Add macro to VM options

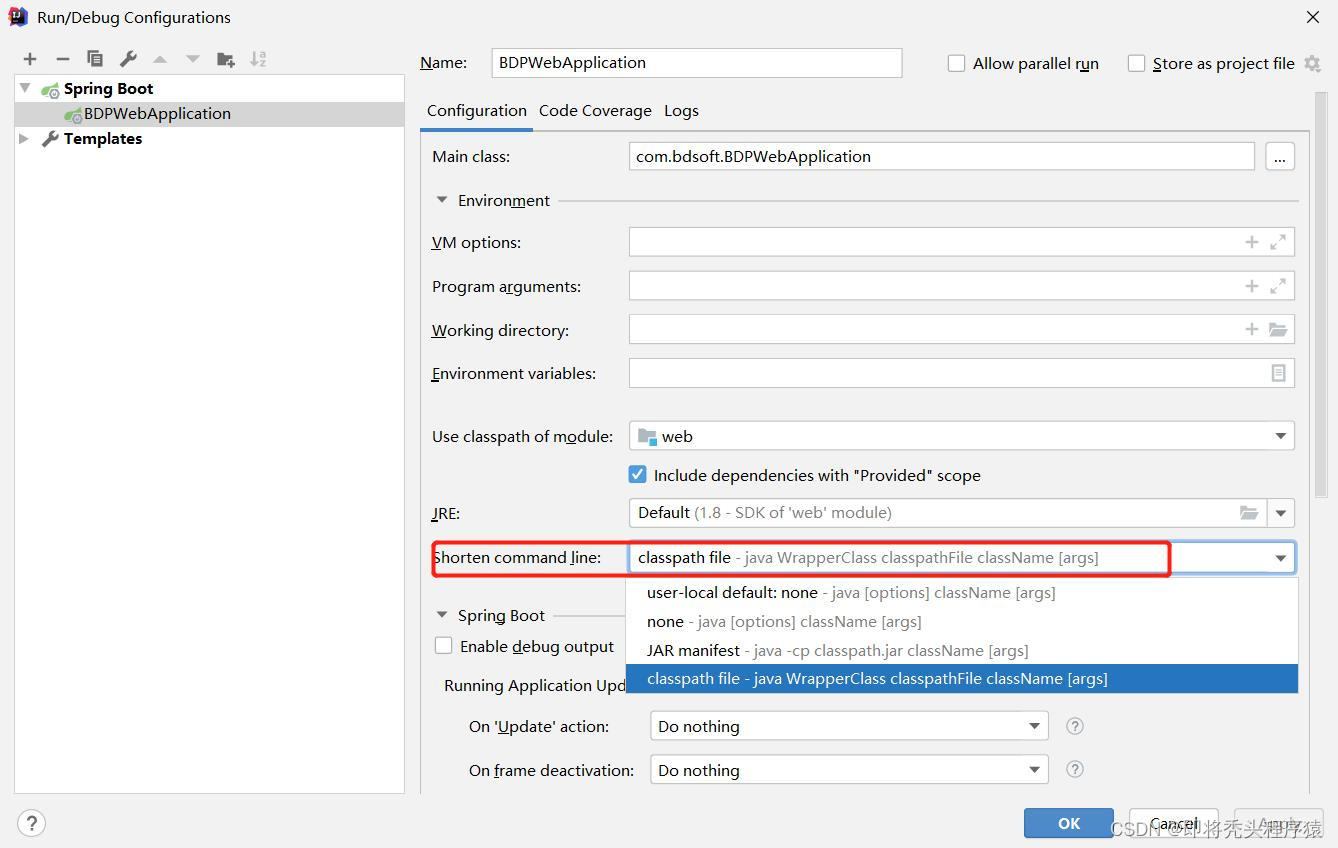1251,242
